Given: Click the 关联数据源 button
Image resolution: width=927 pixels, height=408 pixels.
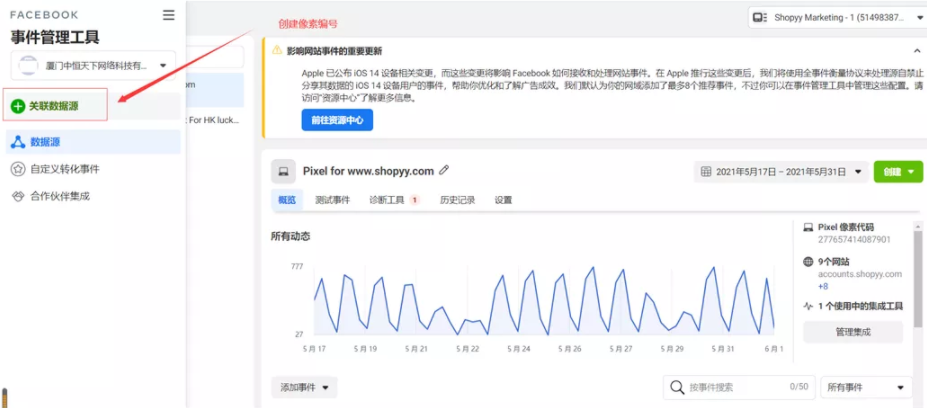Looking at the screenshot, I should 55,105.
